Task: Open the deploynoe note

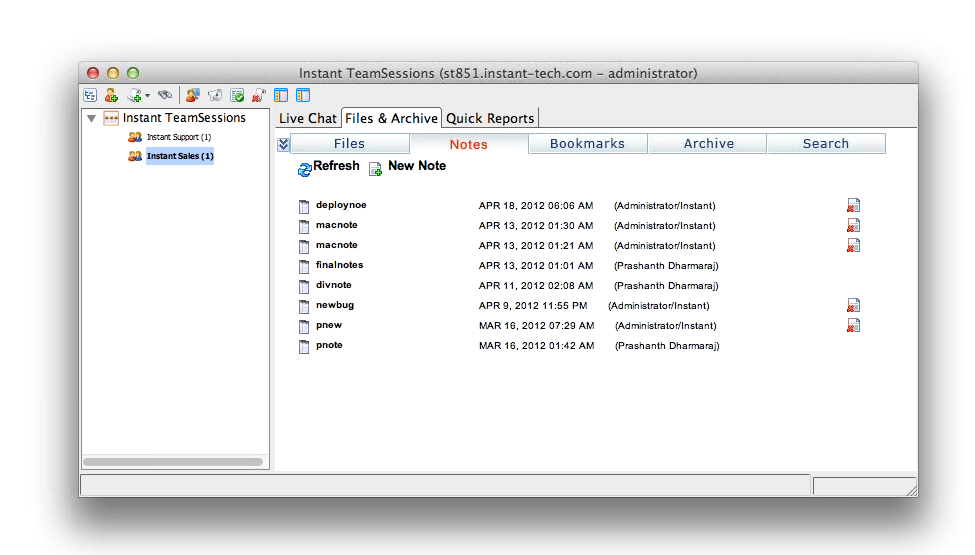Action: (341, 205)
